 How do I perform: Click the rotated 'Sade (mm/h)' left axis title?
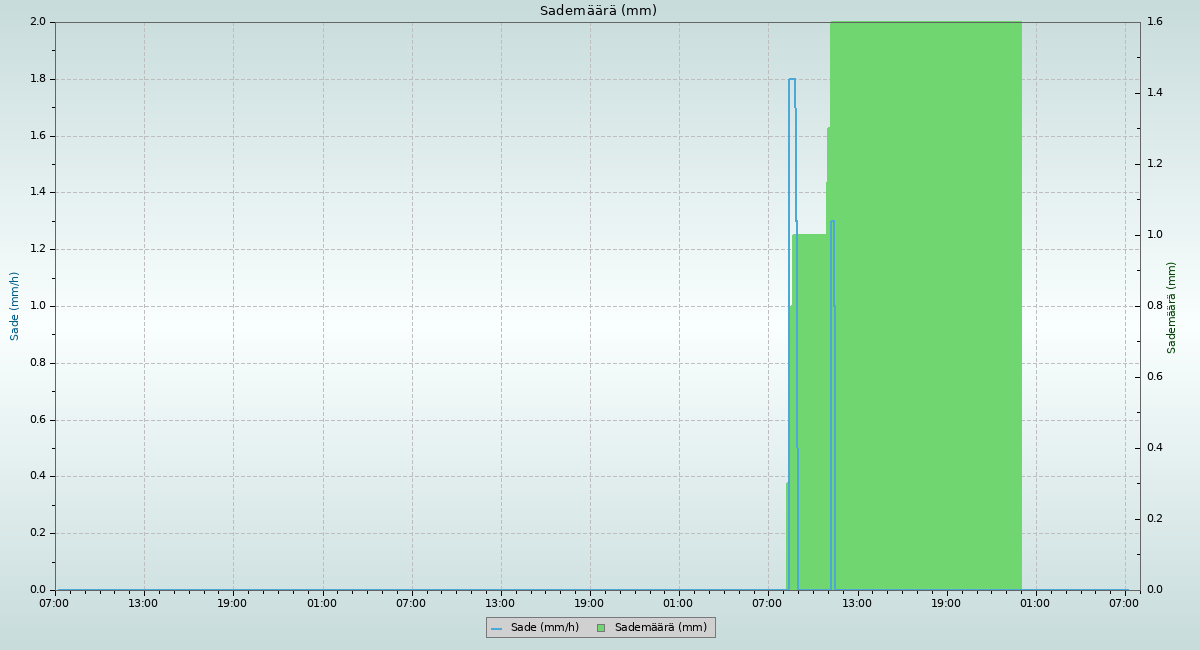coord(15,306)
